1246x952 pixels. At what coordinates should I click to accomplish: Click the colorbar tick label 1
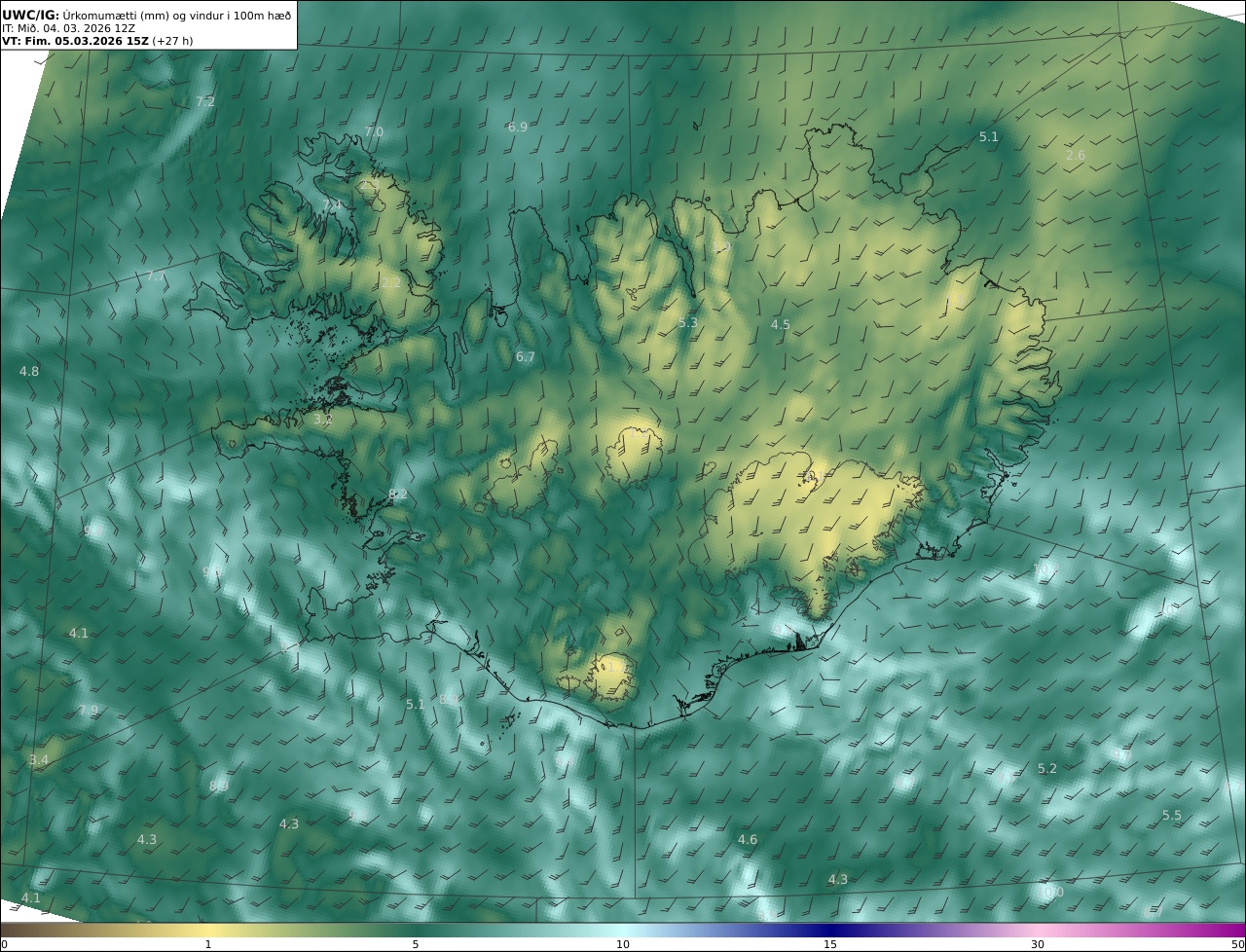click(207, 944)
